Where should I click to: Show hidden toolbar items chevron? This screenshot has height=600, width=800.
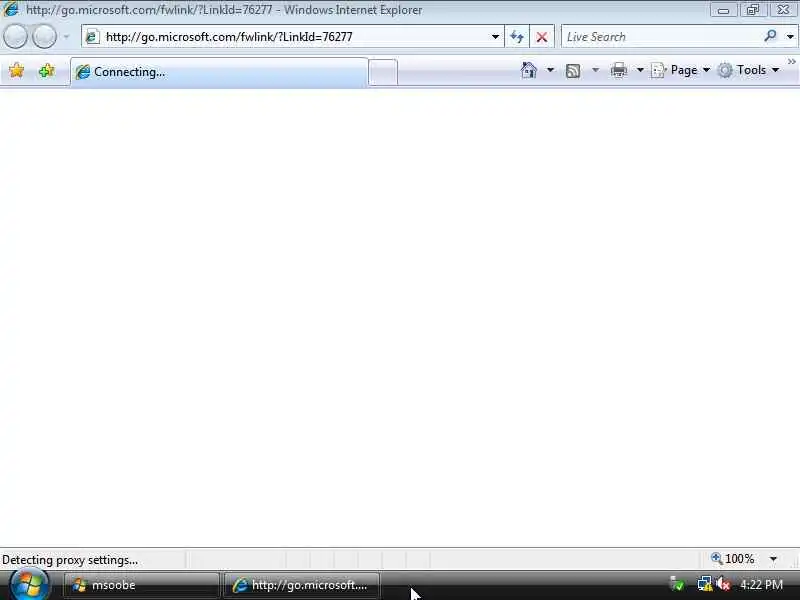coord(791,62)
